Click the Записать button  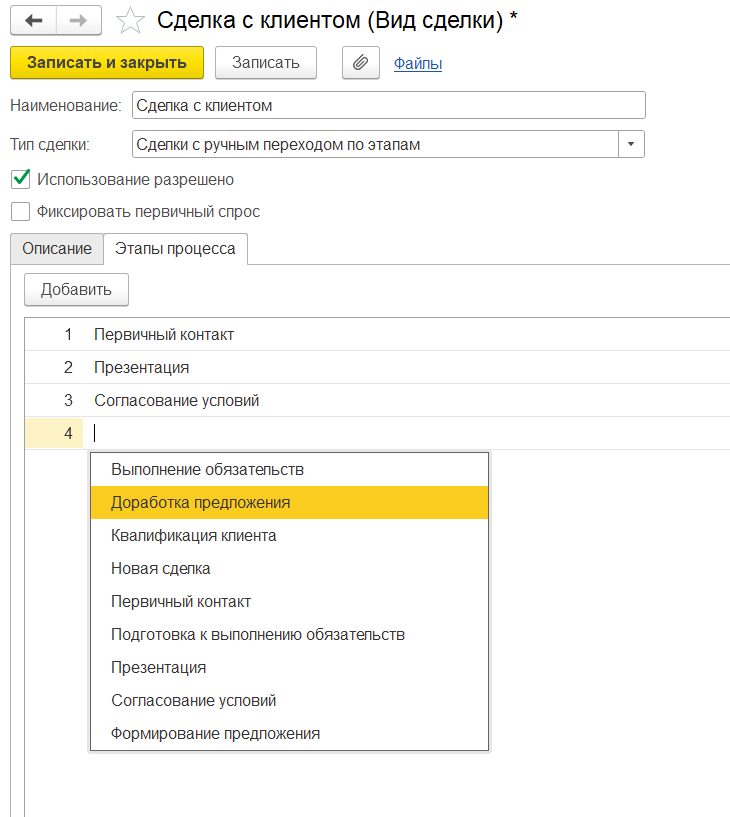pos(266,63)
